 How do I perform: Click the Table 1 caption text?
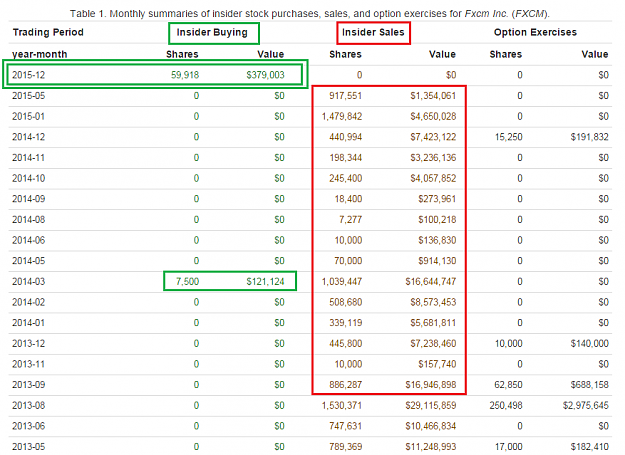coord(310,14)
